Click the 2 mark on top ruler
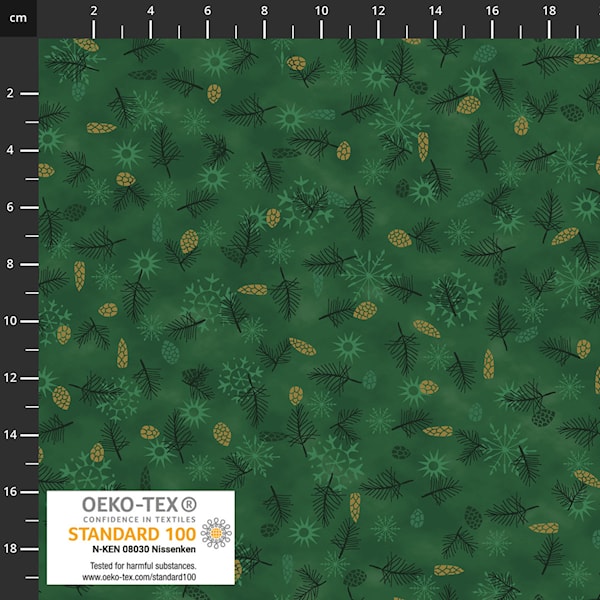600x600 pixels. pos(94,10)
